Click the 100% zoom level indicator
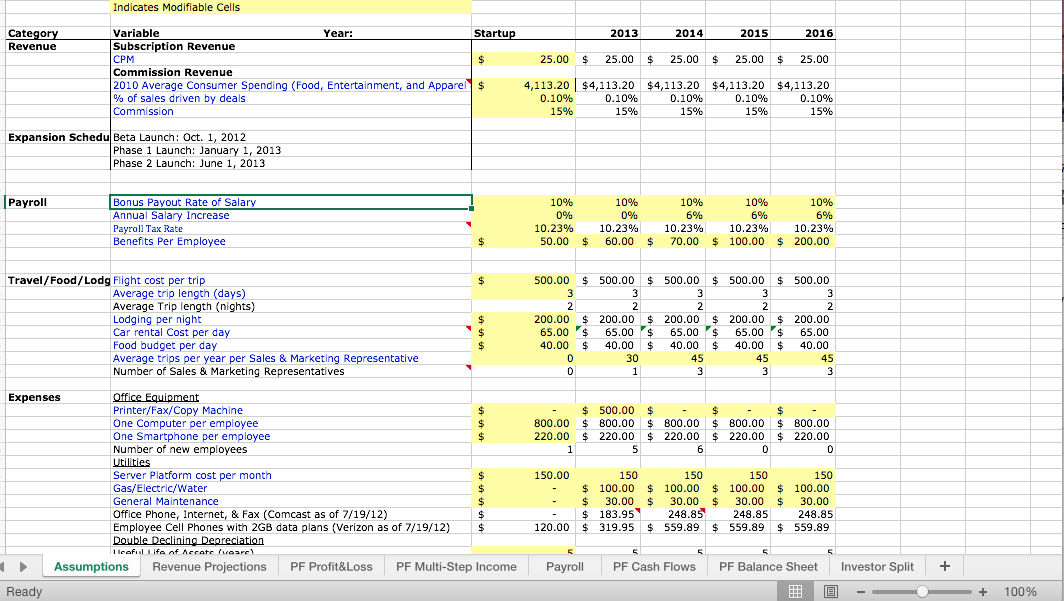1064x601 pixels. point(1020,591)
